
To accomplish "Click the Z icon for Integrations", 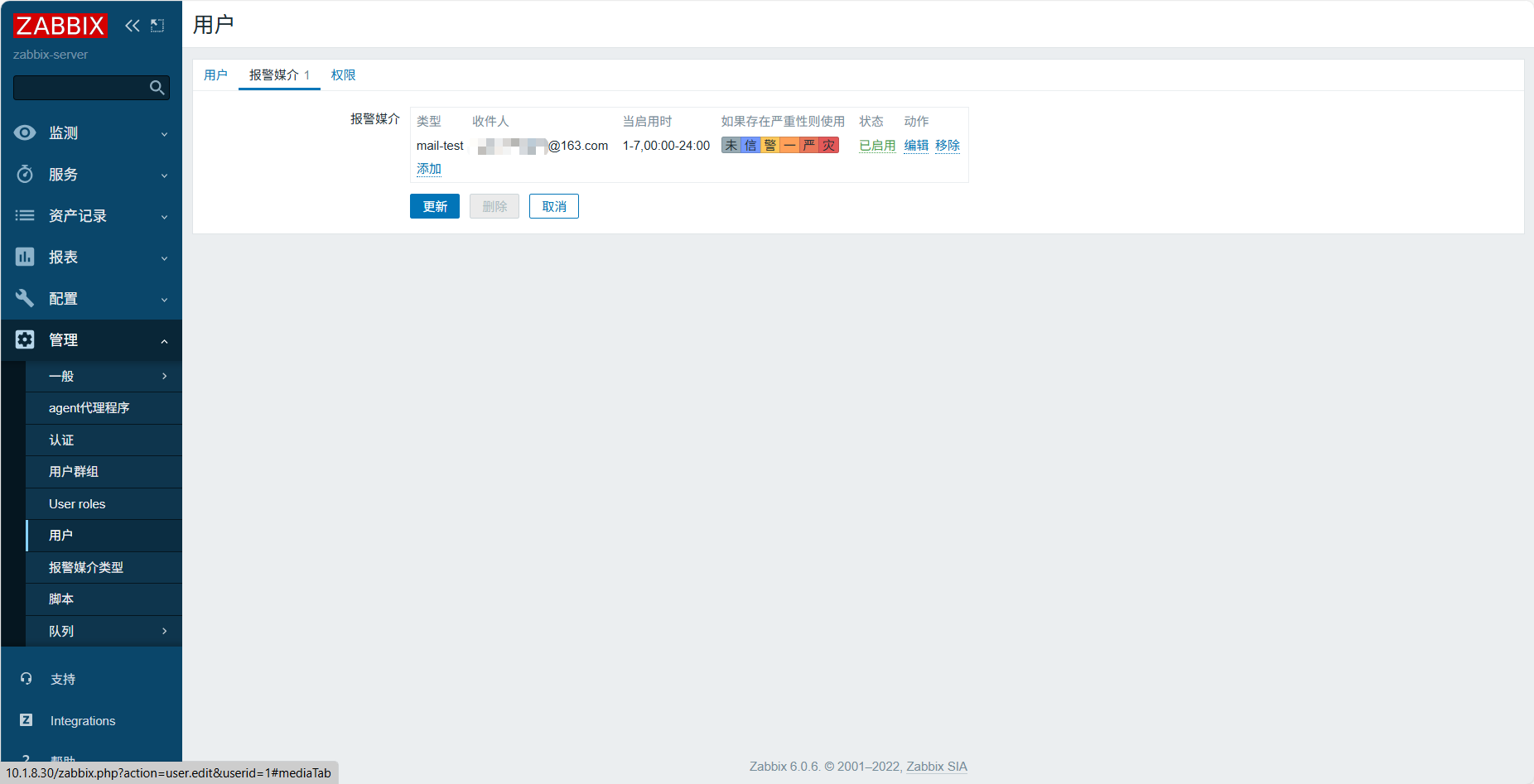I will click(26, 720).
